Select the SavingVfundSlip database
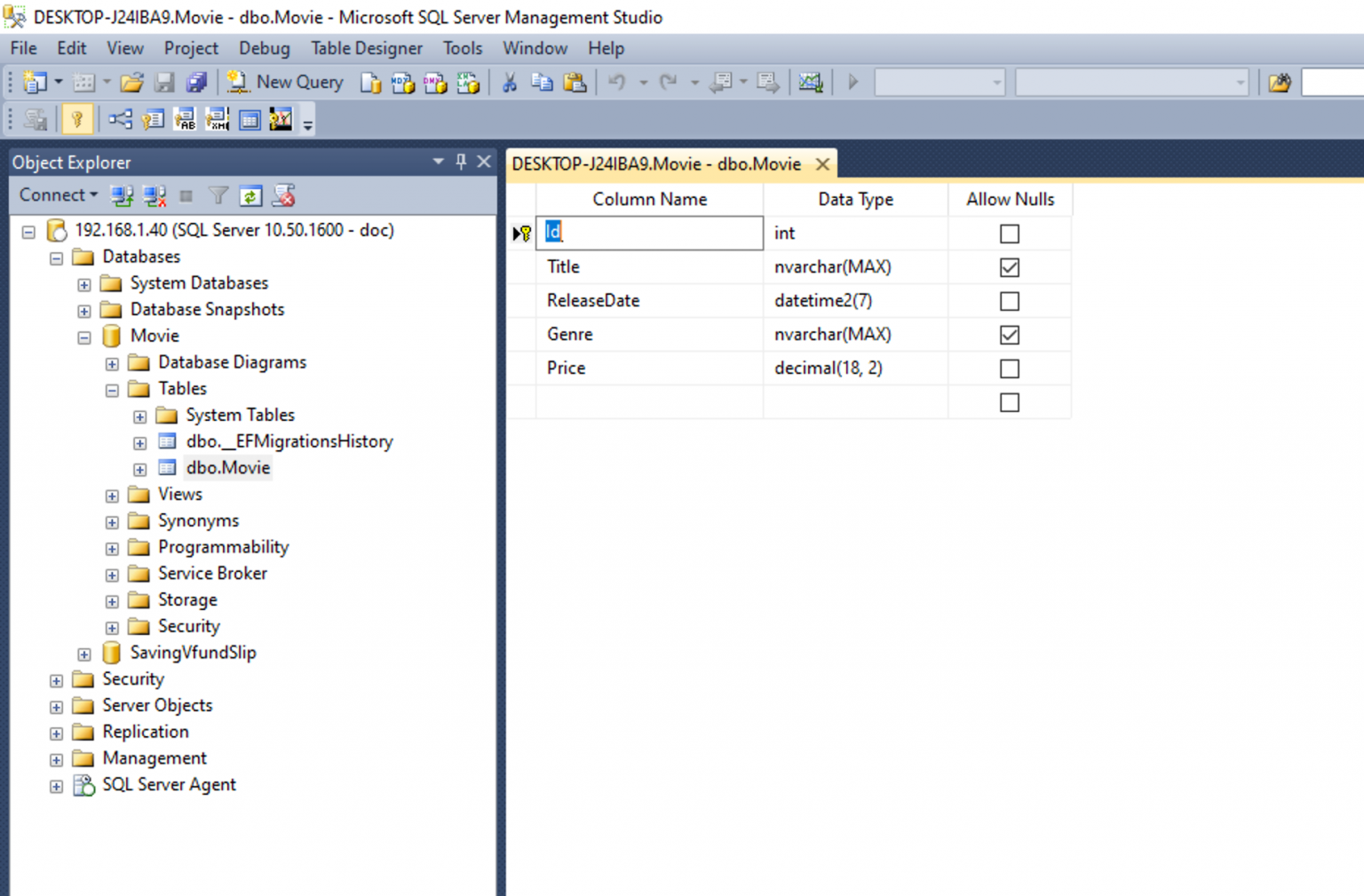Viewport: 1364px width, 896px height. tap(193, 653)
